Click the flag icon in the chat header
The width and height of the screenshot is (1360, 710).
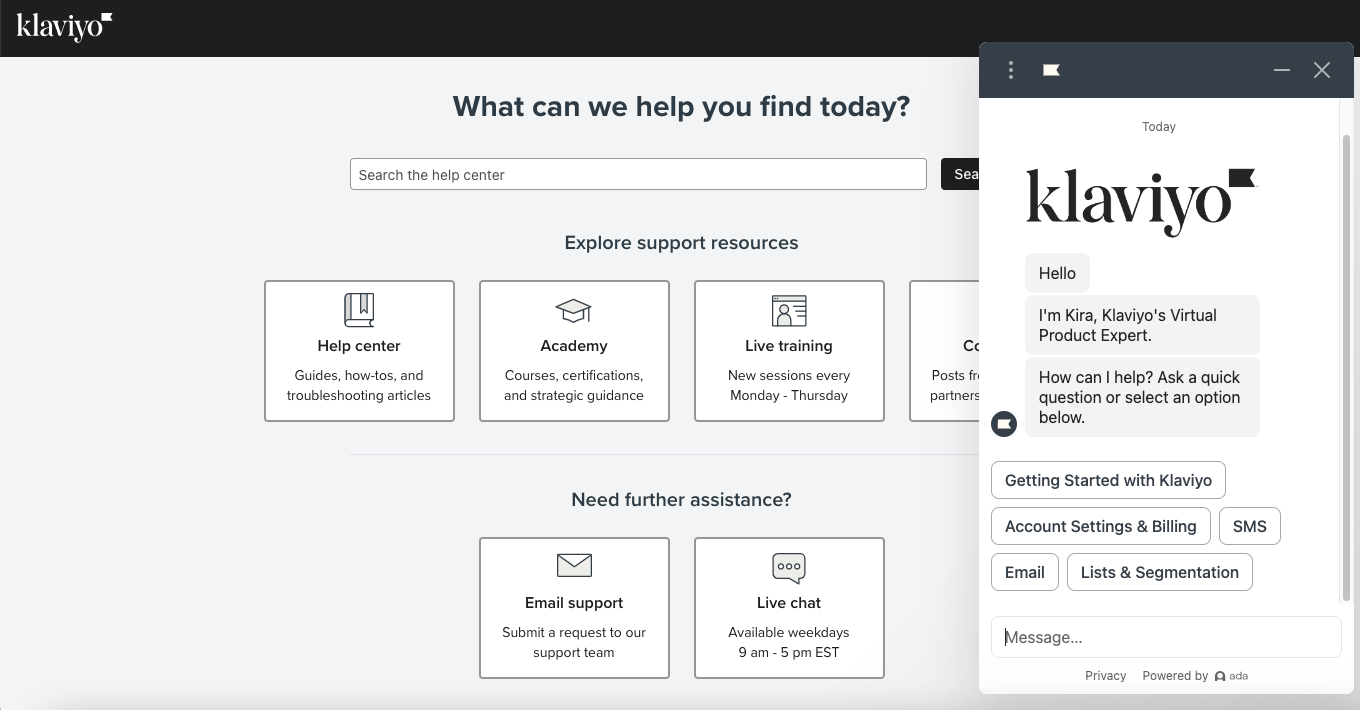[x=1051, y=70]
